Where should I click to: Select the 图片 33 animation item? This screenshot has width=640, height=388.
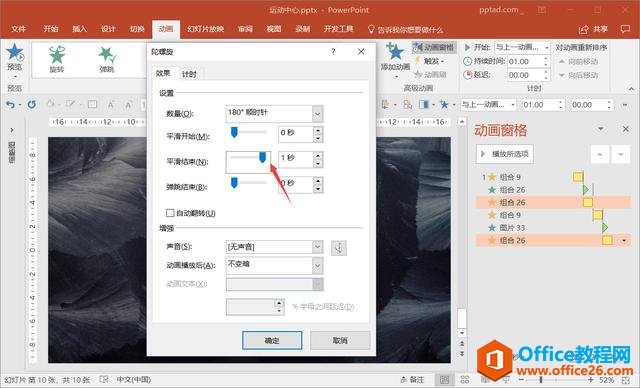tap(553, 228)
